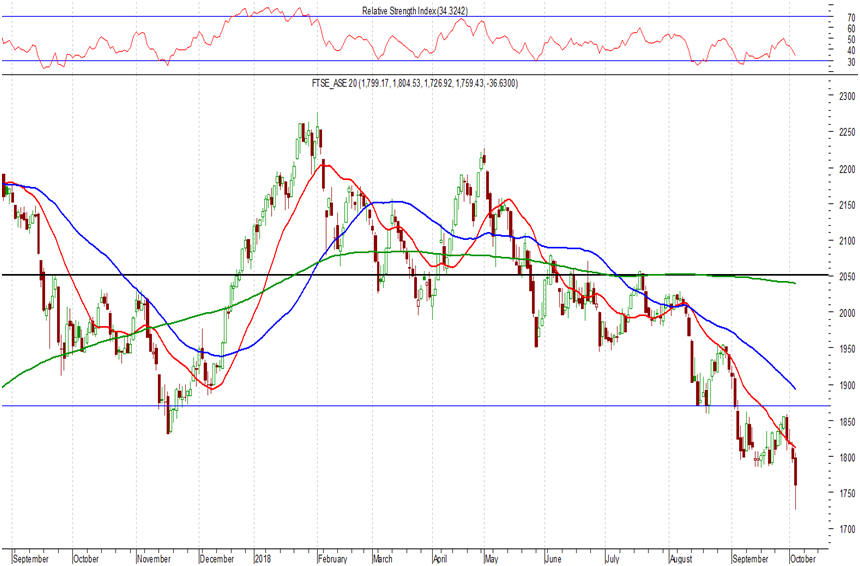Click the RSI 30 axis label
The height and width of the screenshot is (566, 860).
coord(851,63)
